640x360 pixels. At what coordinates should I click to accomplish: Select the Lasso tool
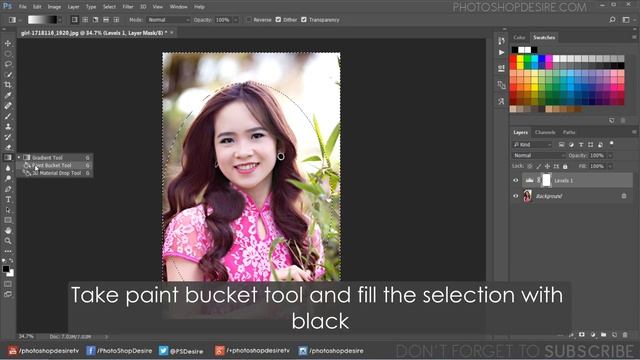(x=8, y=64)
